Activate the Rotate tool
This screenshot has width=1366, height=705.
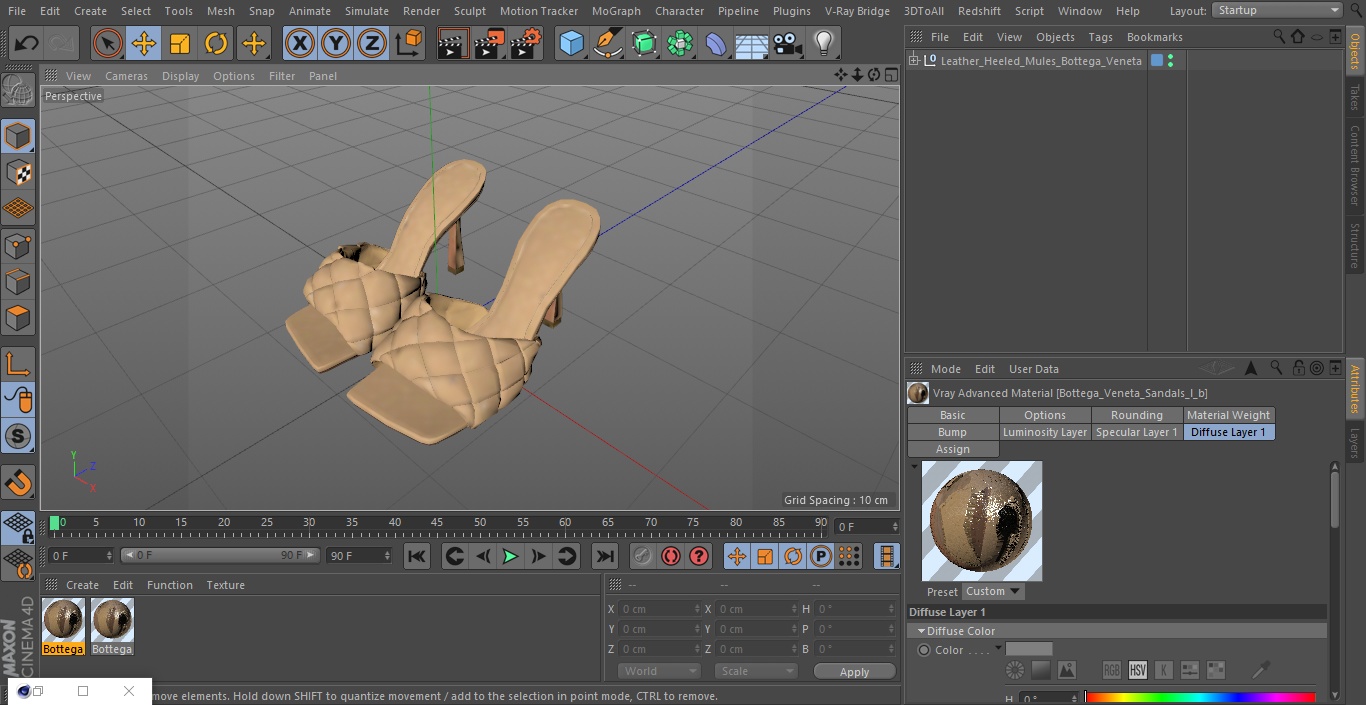(216, 43)
